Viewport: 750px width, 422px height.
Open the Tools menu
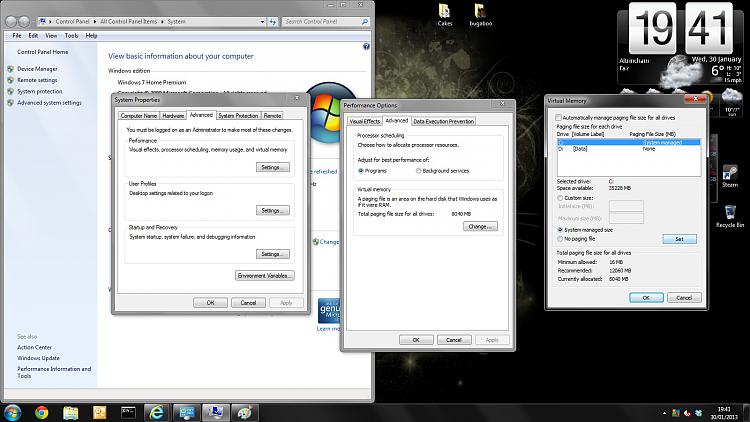(71, 35)
